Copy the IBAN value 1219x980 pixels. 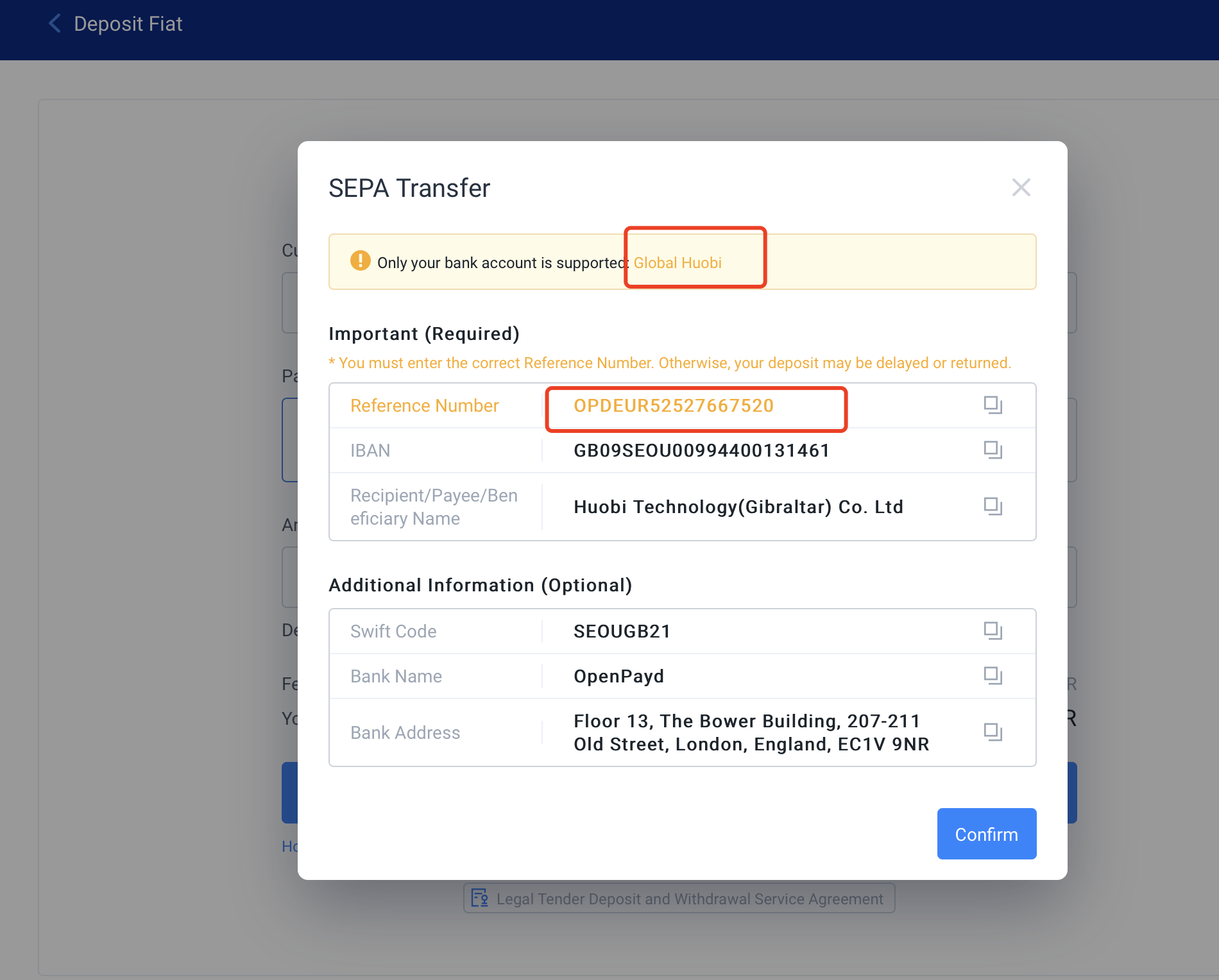pos(993,450)
